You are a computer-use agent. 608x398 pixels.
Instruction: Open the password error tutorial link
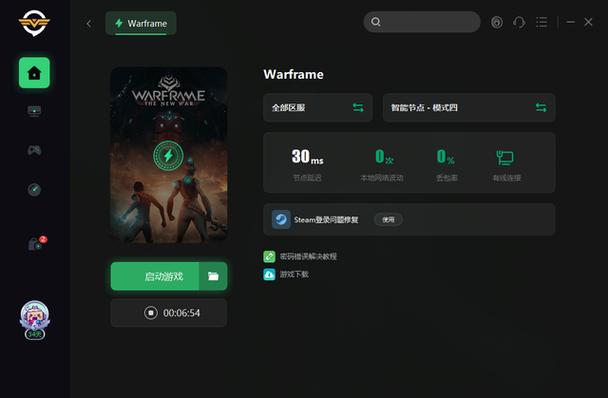click(x=308, y=256)
